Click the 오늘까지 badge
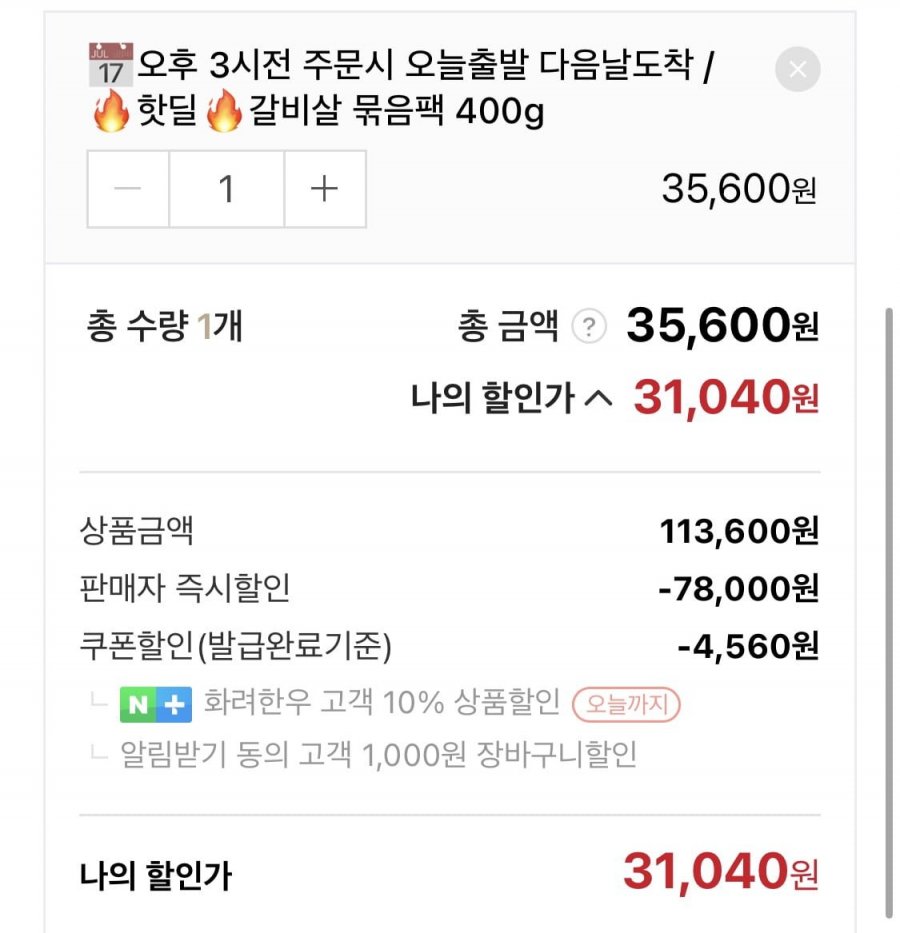This screenshot has height=933, width=900. click(x=626, y=705)
